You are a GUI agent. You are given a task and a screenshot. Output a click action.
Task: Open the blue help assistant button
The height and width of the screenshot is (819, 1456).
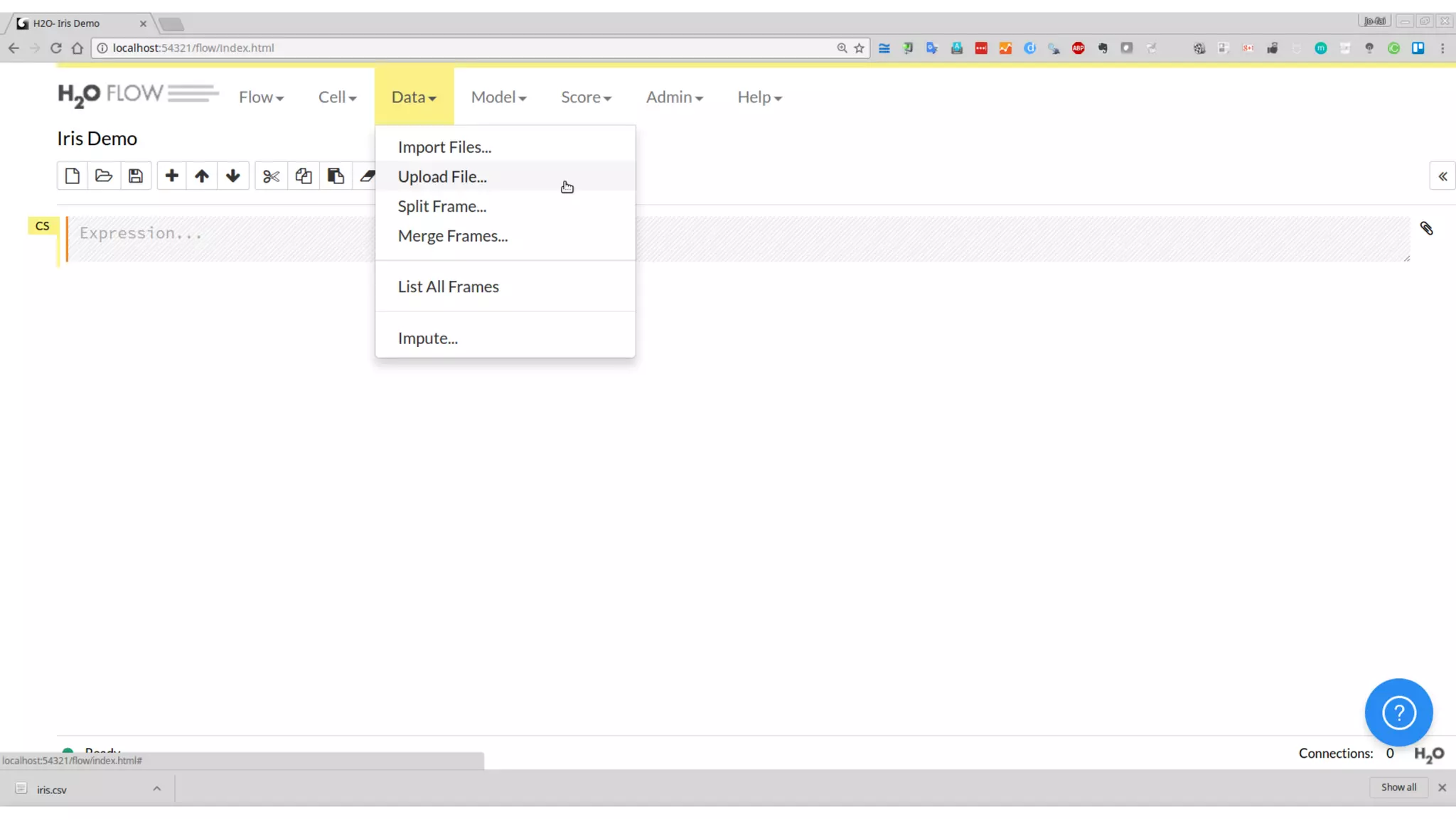click(x=1398, y=712)
